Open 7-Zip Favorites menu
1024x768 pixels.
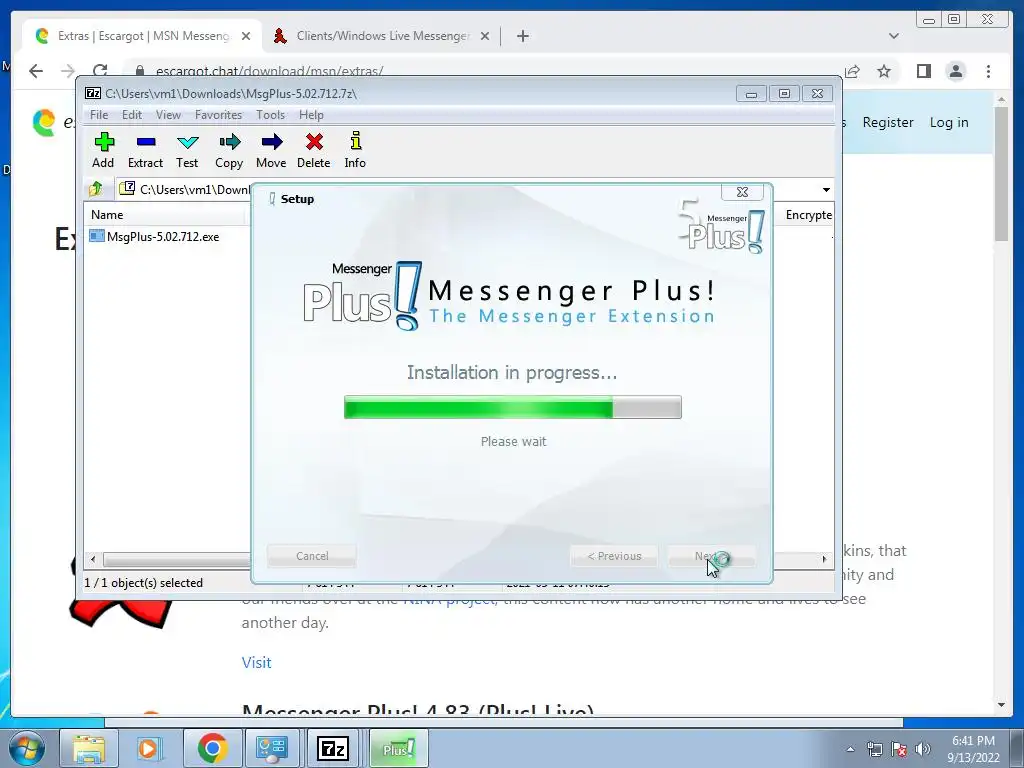pos(219,115)
